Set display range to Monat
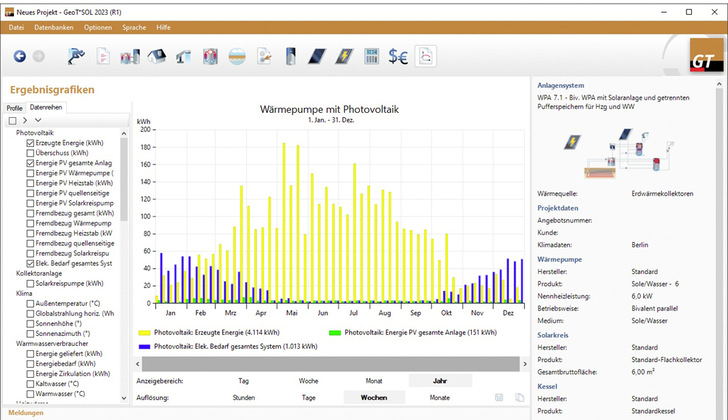The width and height of the screenshot is (728, 420). pos(373,381)
